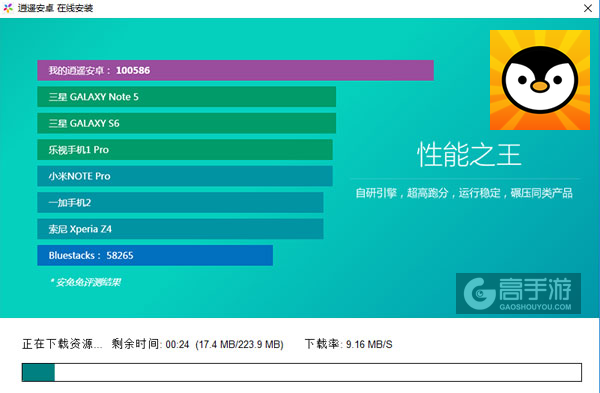Click the installer logo icon in title bar
The image size is (600, 393).
point(8,8)
